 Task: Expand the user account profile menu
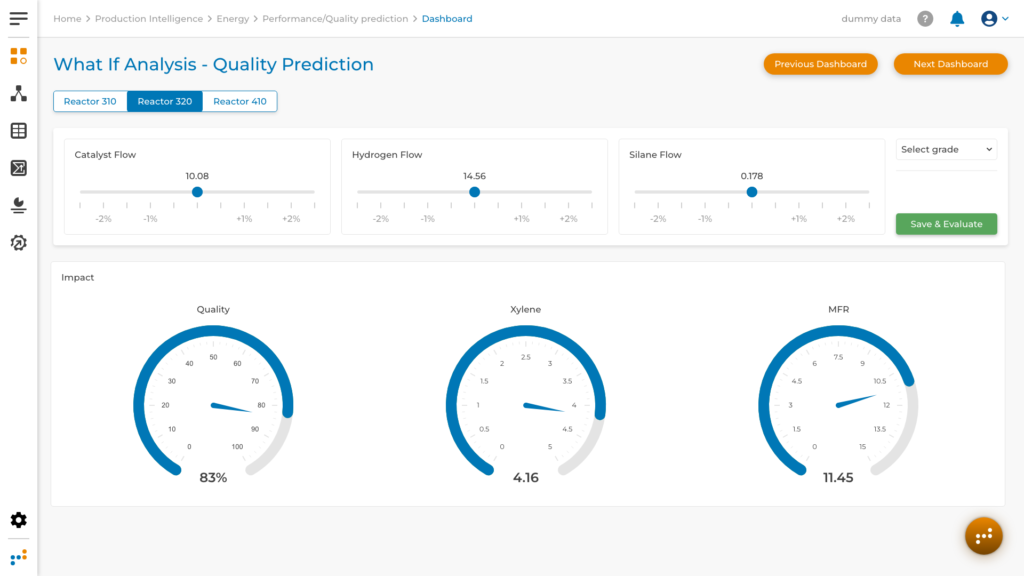994,19
